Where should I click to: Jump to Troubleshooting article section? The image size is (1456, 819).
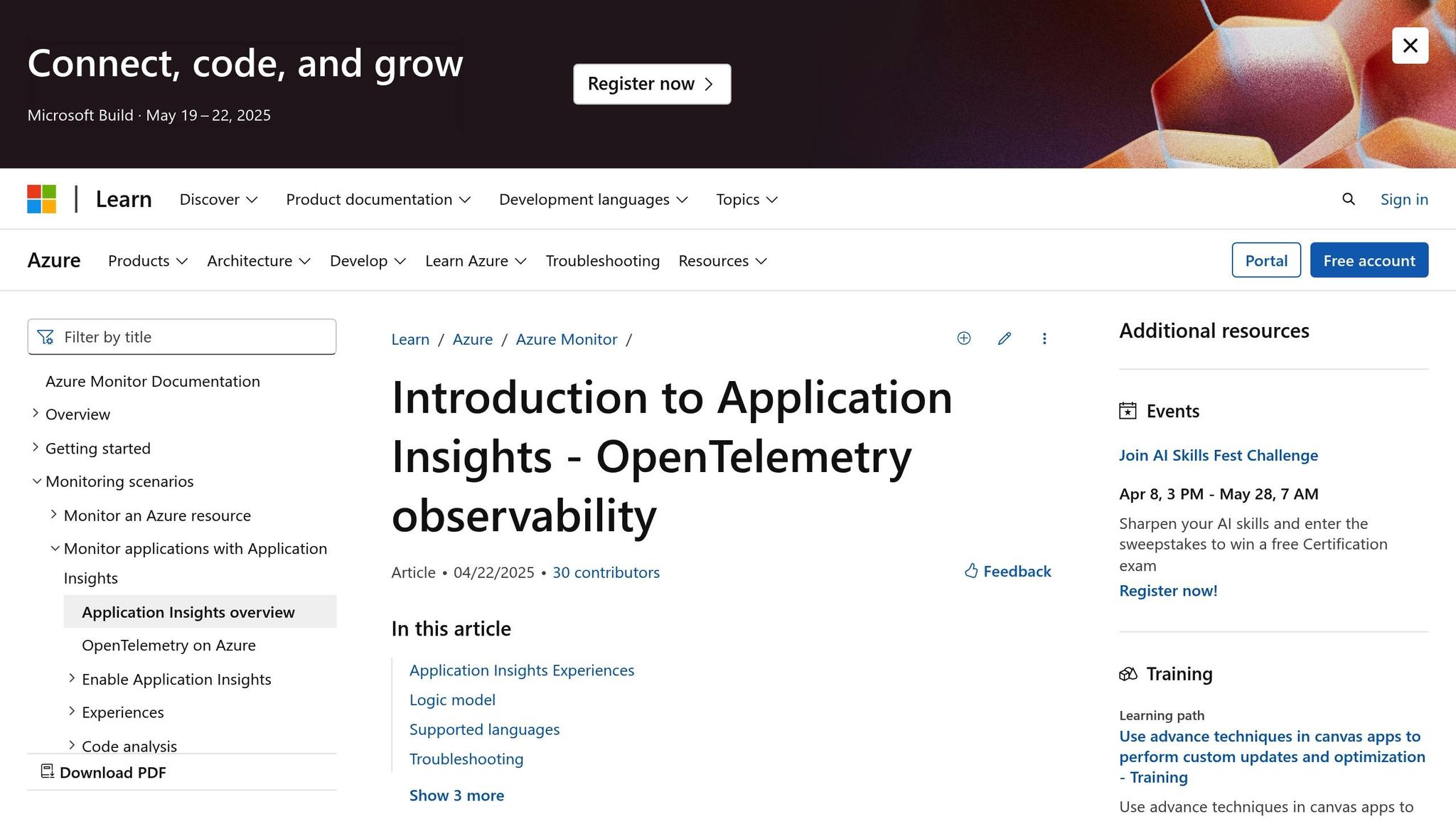(466, 759)
